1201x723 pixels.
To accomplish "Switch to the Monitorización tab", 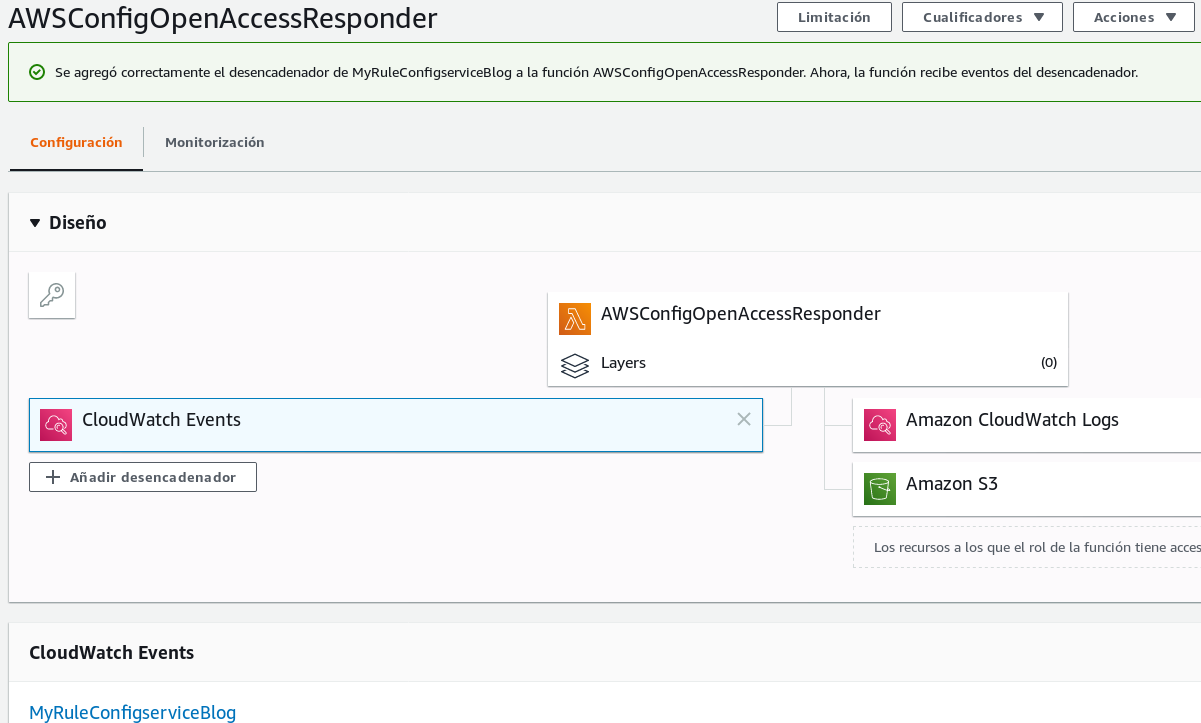I will (214, 142).
